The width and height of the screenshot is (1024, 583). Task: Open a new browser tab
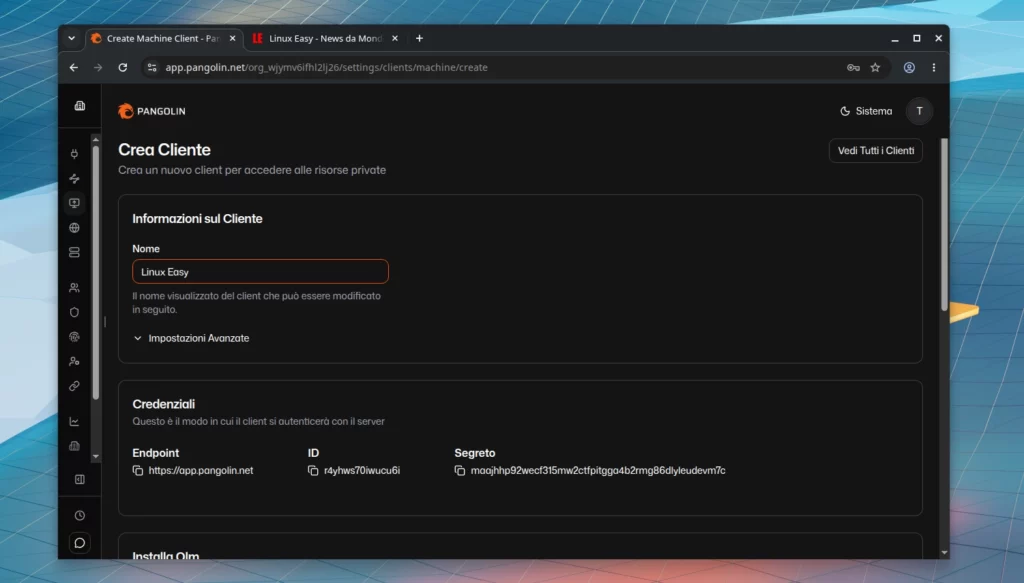(x=419, y=39)
